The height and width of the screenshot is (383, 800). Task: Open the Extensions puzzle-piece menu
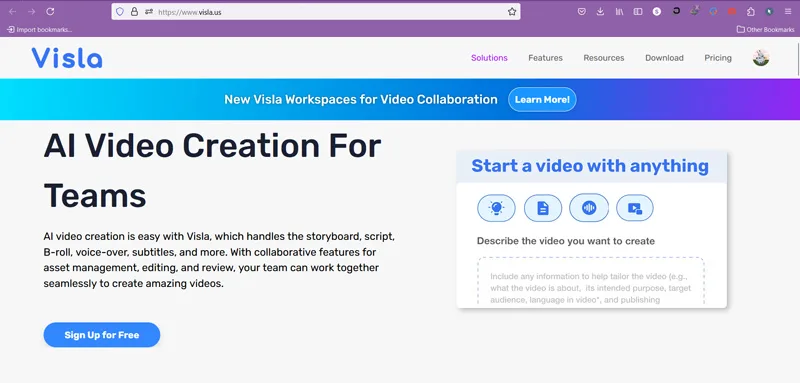point(751,11)
